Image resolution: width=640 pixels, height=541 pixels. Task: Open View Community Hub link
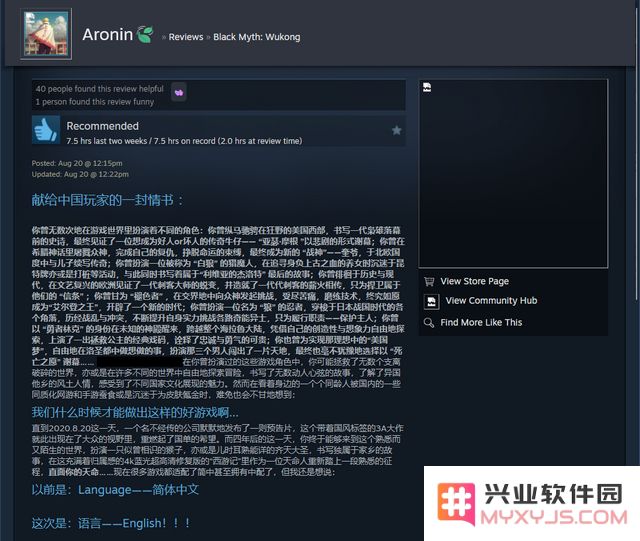pyautogui.click(x=491, y=301)
